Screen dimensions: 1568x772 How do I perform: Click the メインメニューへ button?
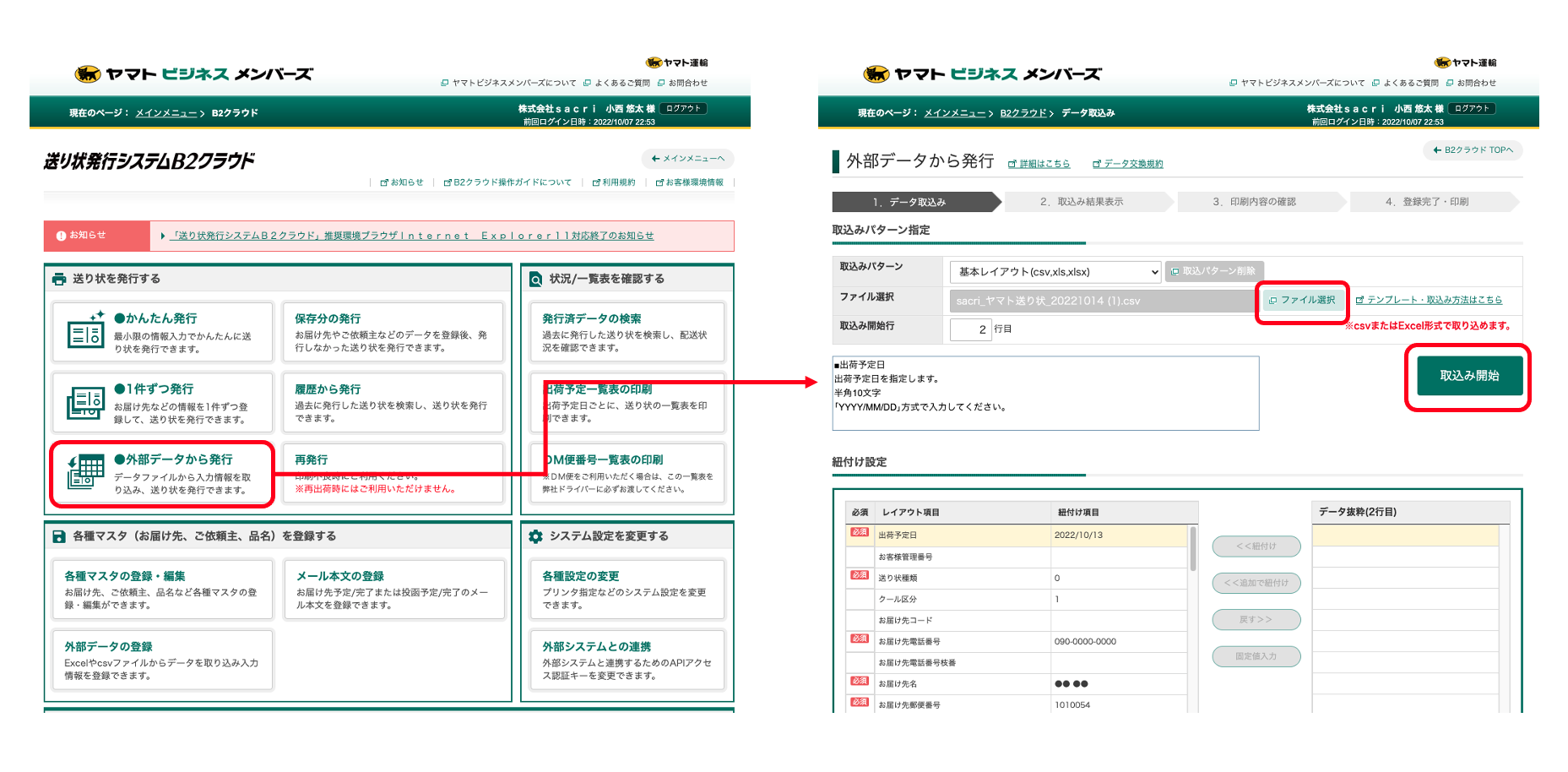[x=687, y=159]
